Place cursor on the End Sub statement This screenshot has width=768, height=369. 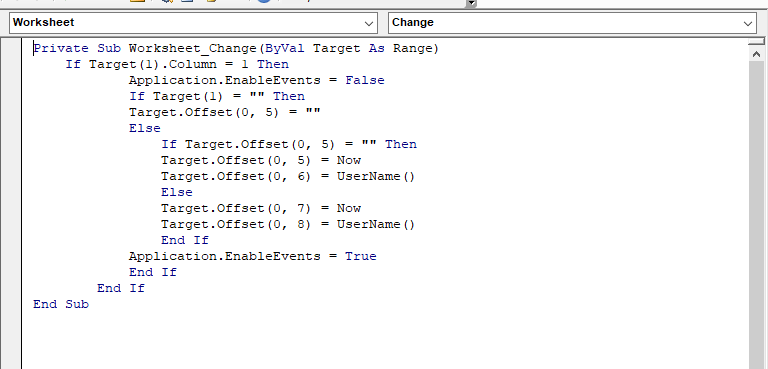point(61,304)
